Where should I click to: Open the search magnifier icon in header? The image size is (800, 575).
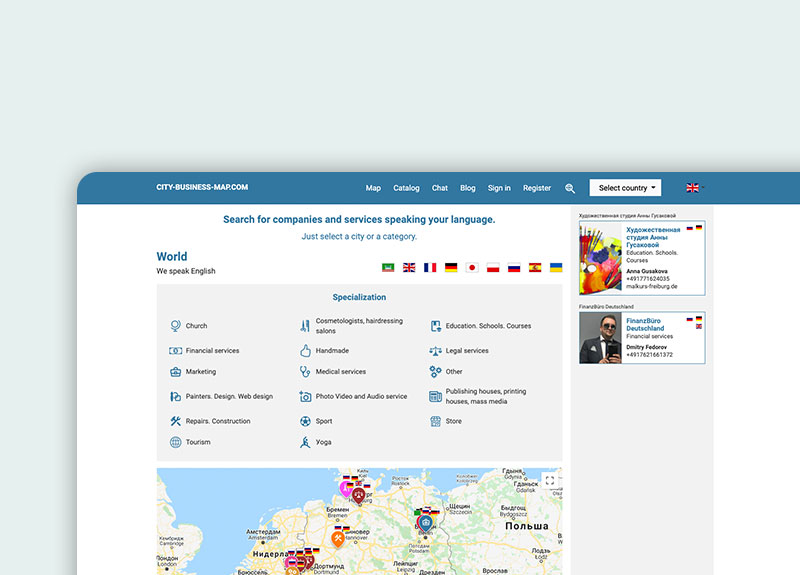click(x=570, y=188)
